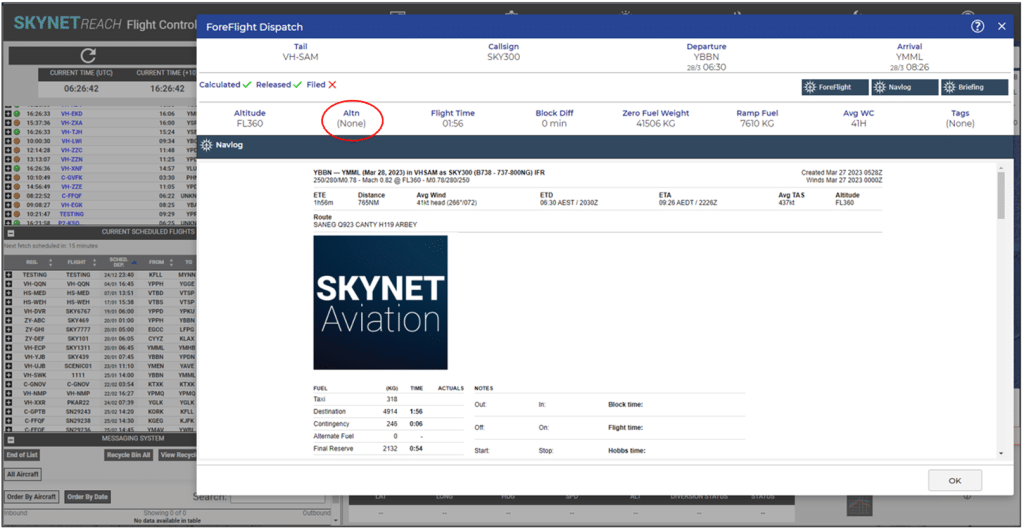Open the C-GVFK aircraft link
Viewport: 1024px width, 528px height.
tap(71, 177)
